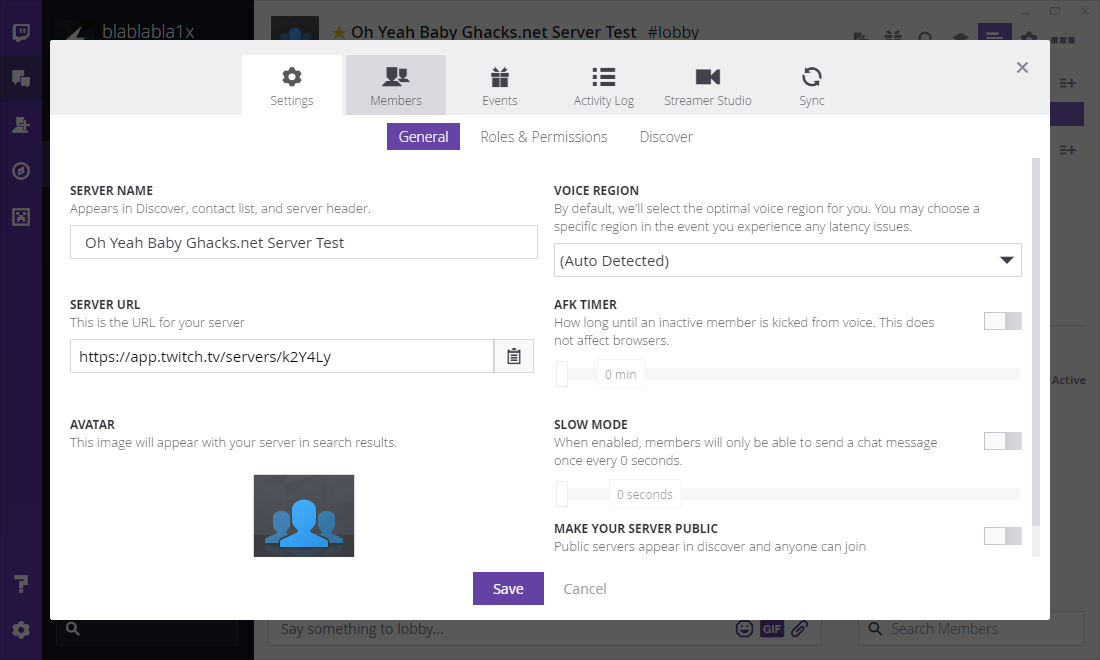Switch to Roles & Permissions sub-tab
The image size is (1100, 660).
click(544, 137)
